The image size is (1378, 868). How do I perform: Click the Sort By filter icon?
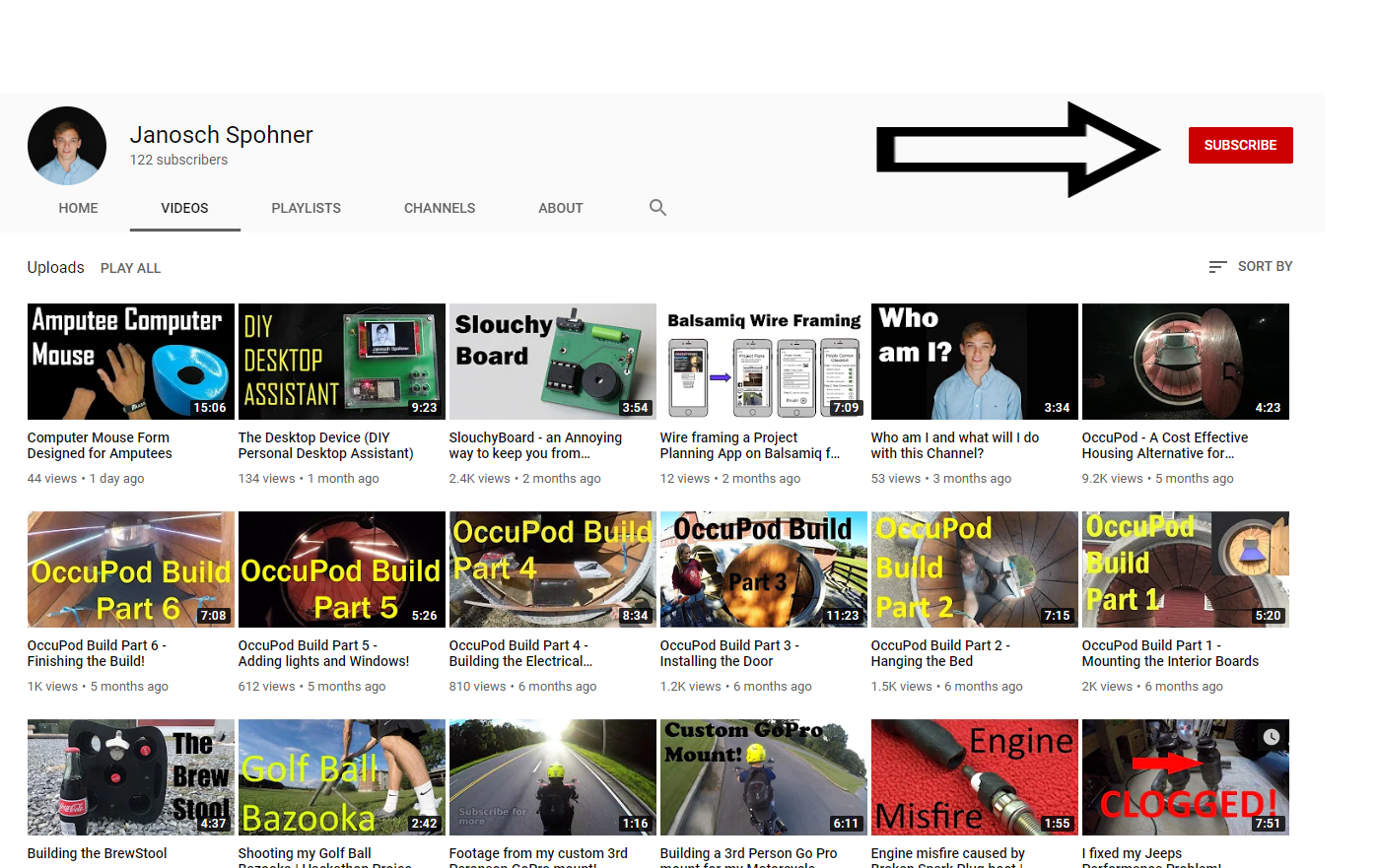(x=1218, y=266)
